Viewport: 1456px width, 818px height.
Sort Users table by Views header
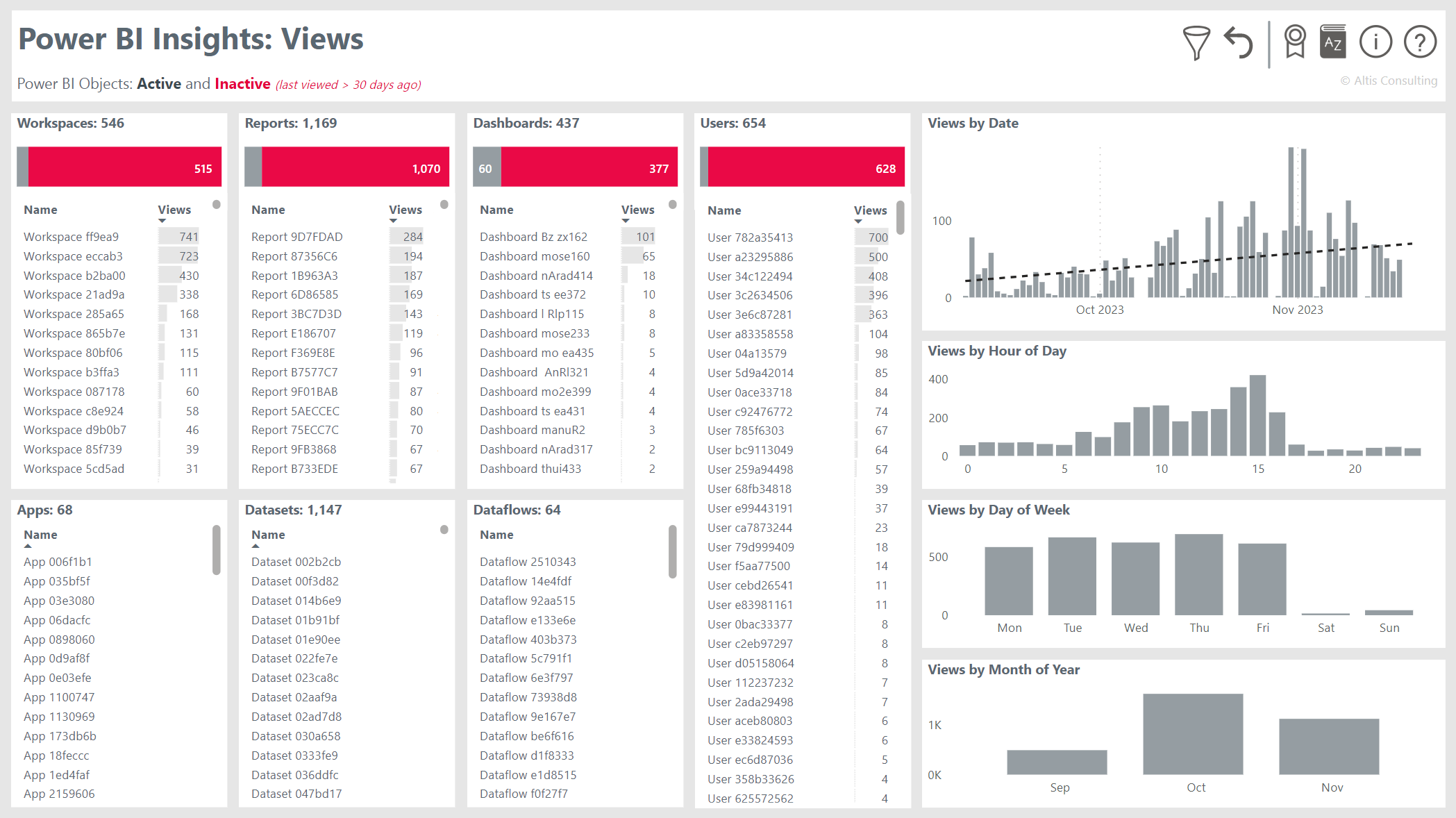pyautogui.click(x=870, y=210)
